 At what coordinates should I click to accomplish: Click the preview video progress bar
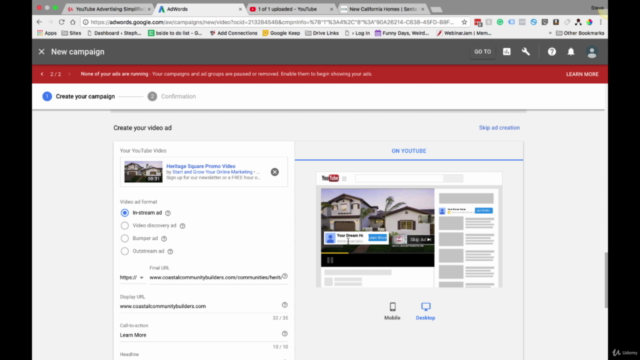[x=378, y=253]
